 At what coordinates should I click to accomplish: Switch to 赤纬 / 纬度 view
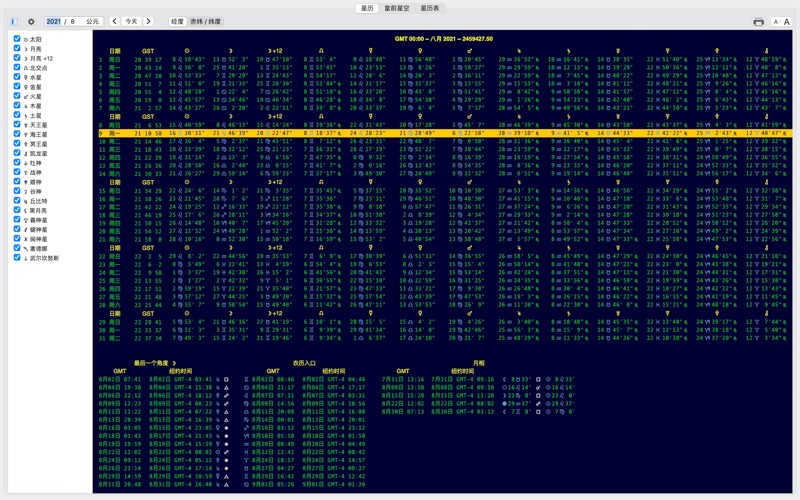206,21
